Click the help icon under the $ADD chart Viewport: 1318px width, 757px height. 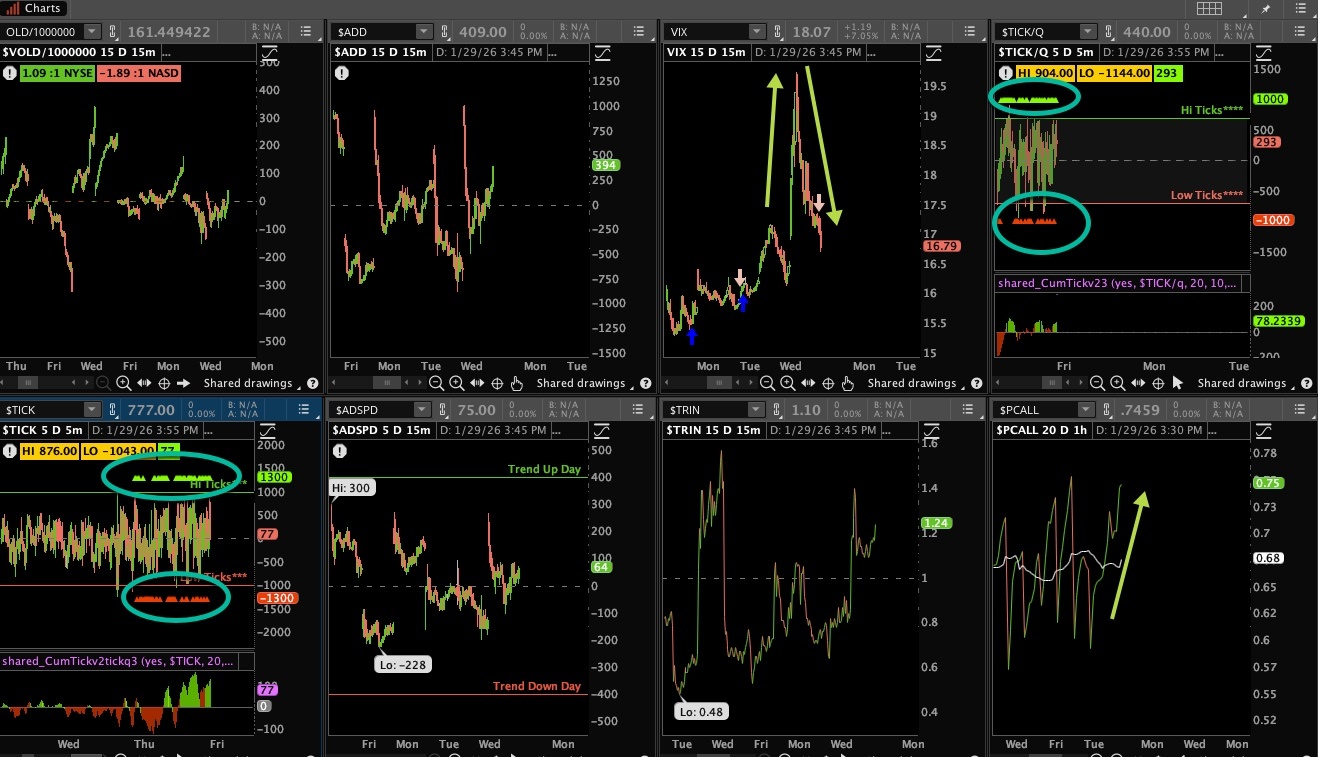(x=644, y=383)
